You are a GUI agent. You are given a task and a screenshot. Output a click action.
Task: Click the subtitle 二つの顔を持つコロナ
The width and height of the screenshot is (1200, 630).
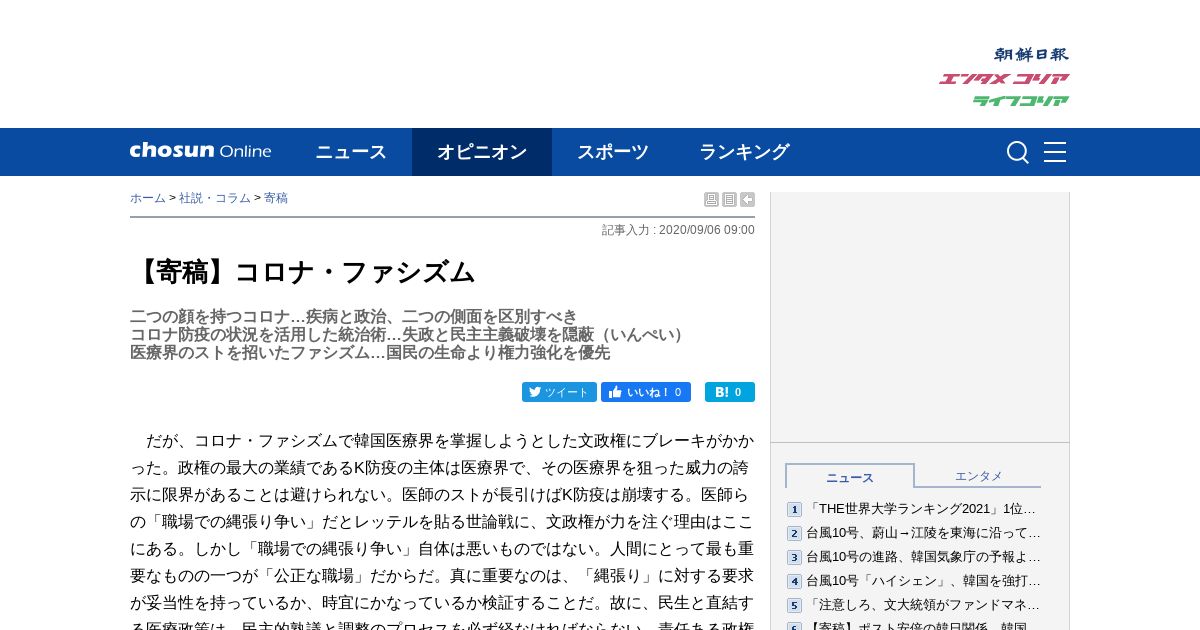point(354,317)
